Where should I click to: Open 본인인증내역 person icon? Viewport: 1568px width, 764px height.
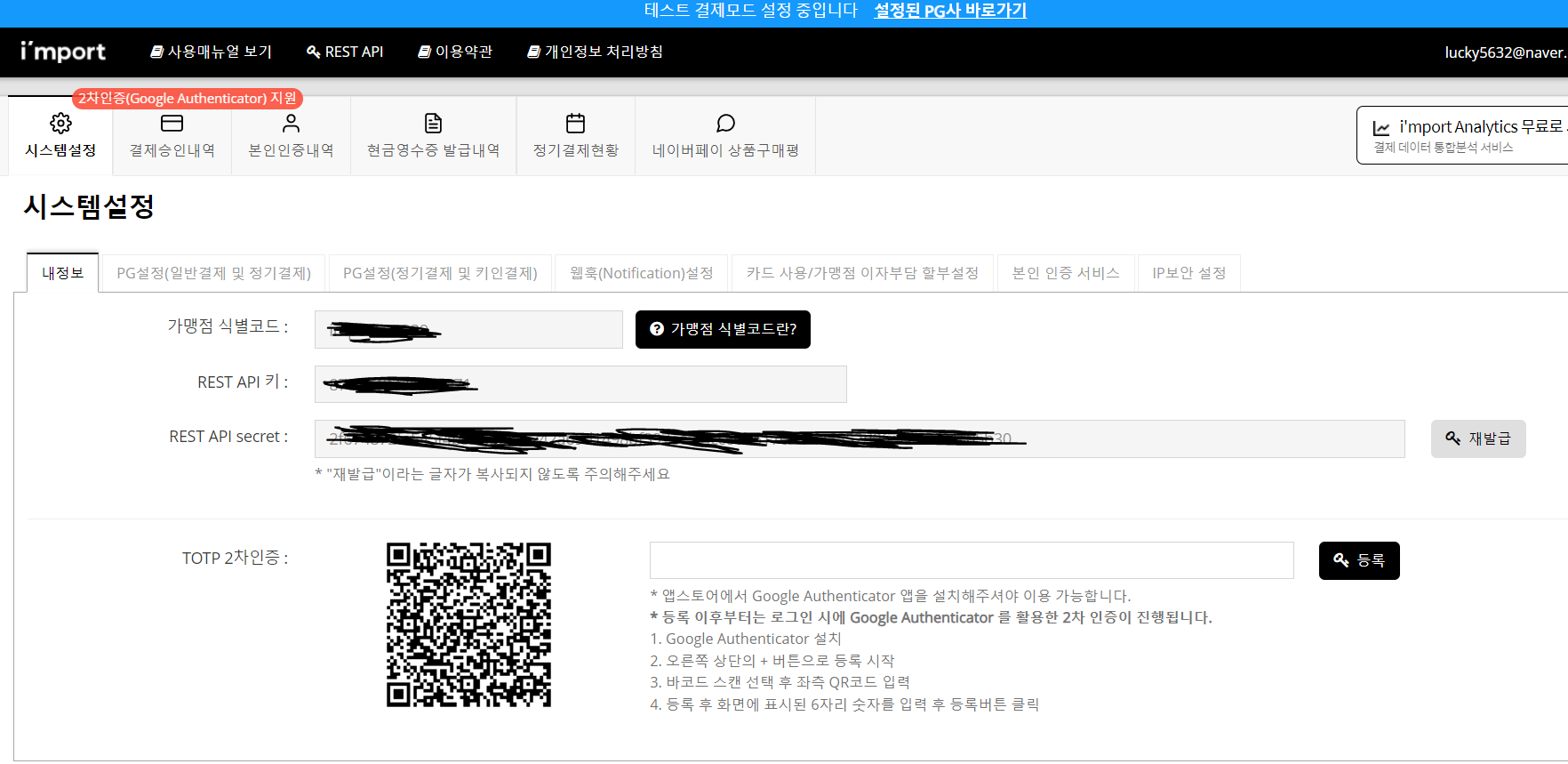(x=291, y=123)
